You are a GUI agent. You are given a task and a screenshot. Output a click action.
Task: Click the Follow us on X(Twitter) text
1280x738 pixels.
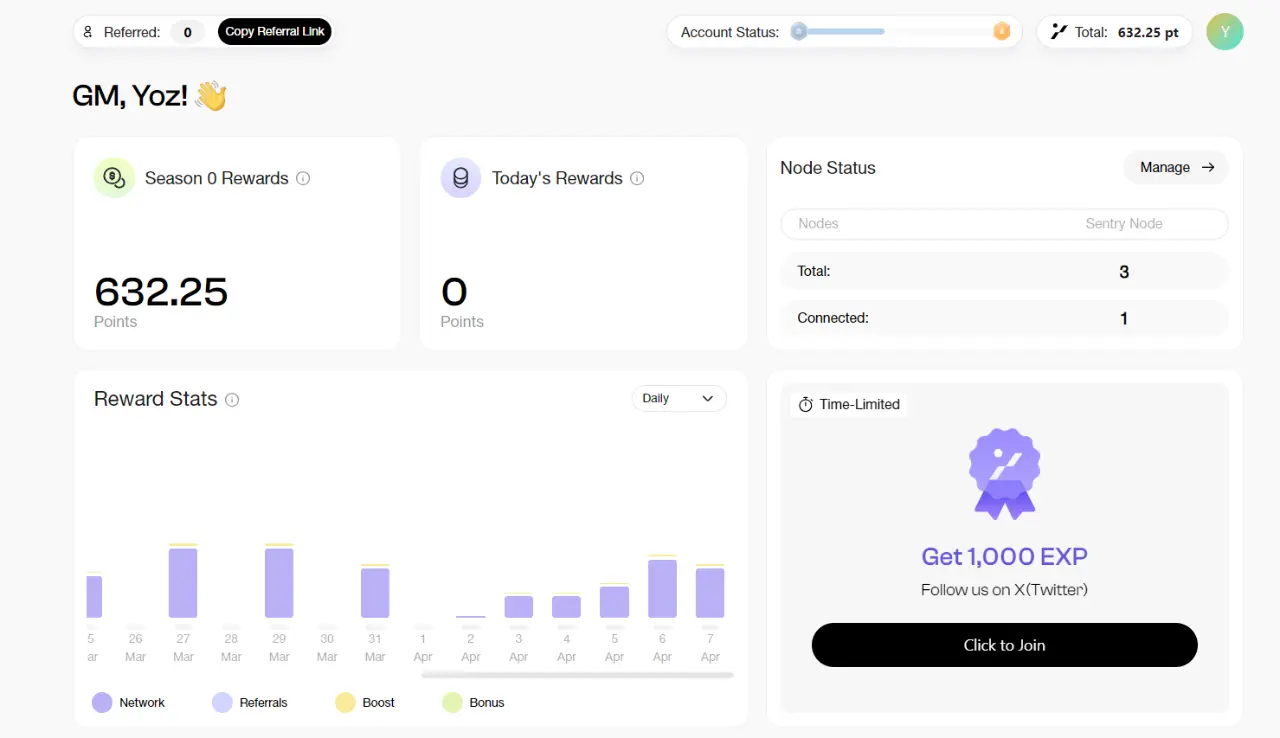[x=1004, y=590]
